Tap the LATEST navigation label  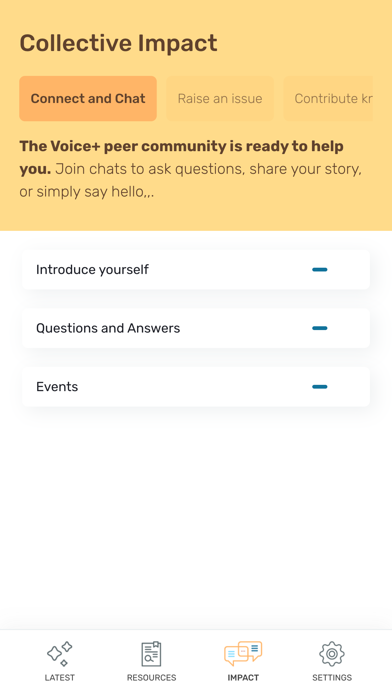click(60, 677)
